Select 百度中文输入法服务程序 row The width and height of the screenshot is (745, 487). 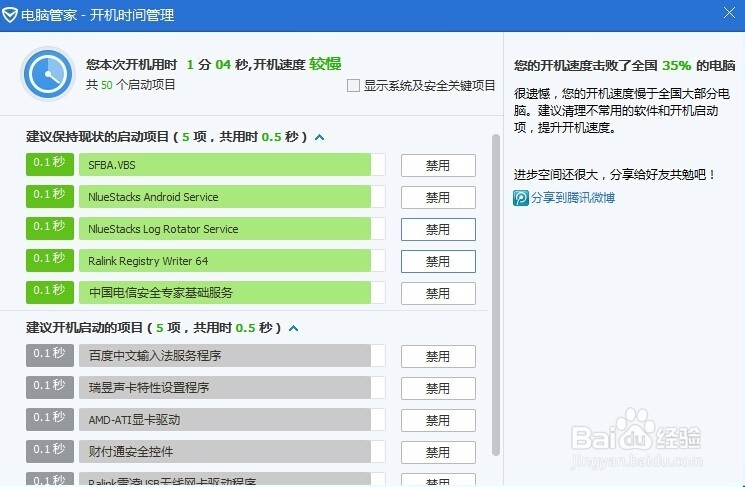[232, 355]
